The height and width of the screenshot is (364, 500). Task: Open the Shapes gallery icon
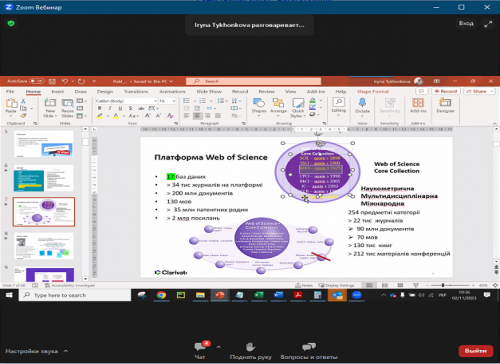coord(259,103)
